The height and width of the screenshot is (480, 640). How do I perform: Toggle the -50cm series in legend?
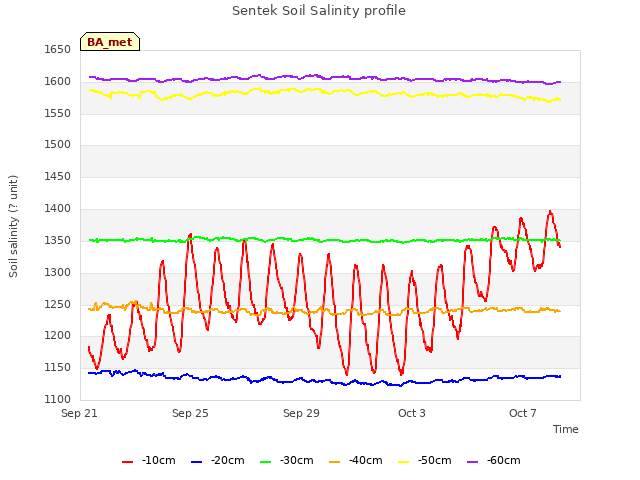click(424, 461)
